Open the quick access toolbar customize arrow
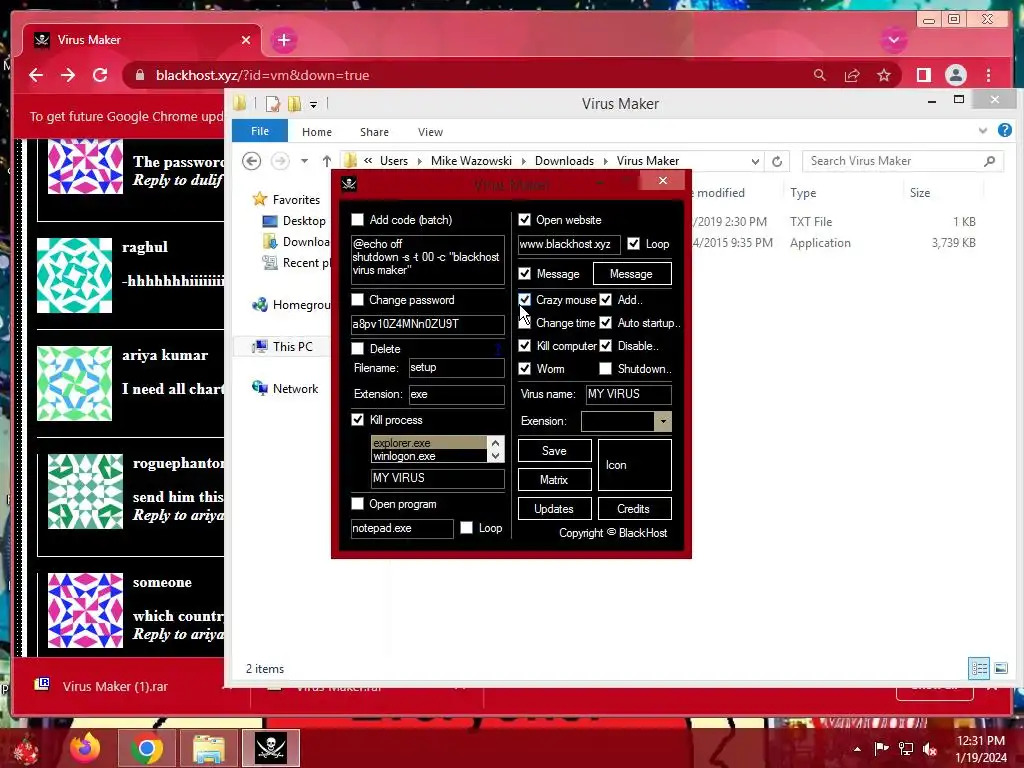The height and width of the screenshot is (768, 1024). [x=313, y=104]
